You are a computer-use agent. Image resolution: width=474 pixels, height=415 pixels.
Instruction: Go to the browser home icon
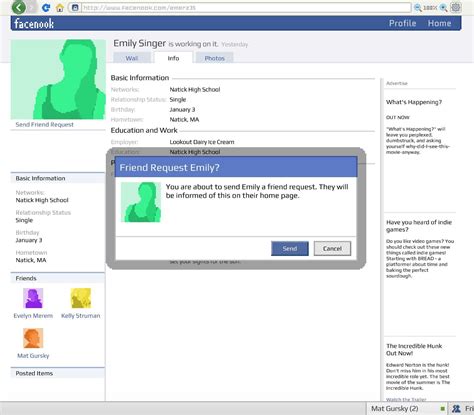pos(60,8)
